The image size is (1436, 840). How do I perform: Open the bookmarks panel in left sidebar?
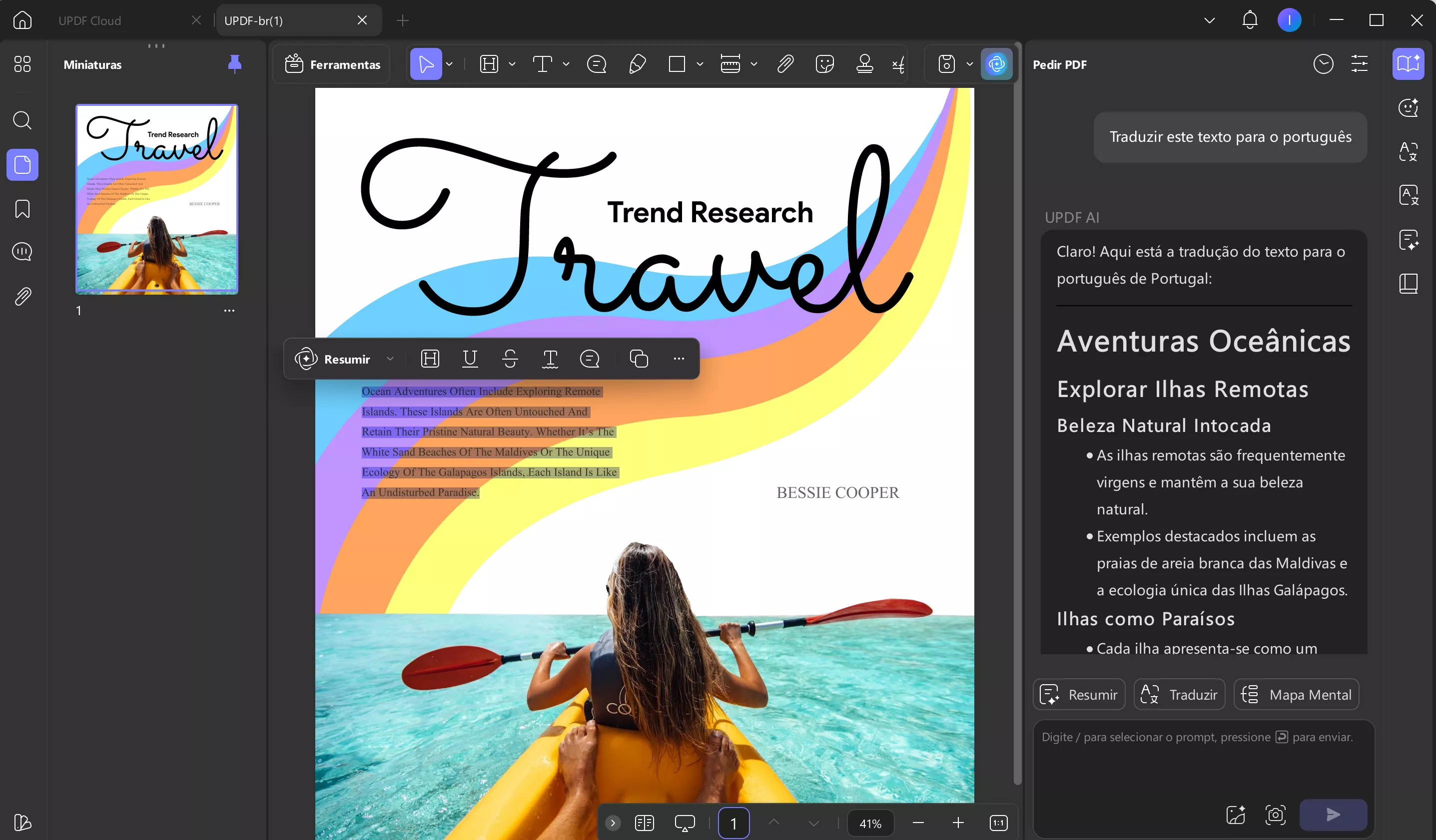(22, 209)
